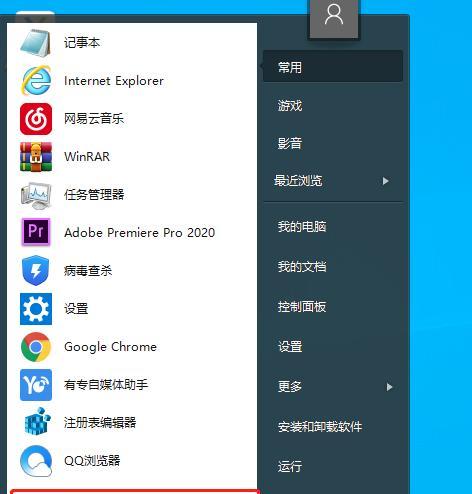The width and height of the screenshot is (472, 494).
Task: Click the 网易云音乐 text label
Action: pyautogui.click(x=94, y=119)
